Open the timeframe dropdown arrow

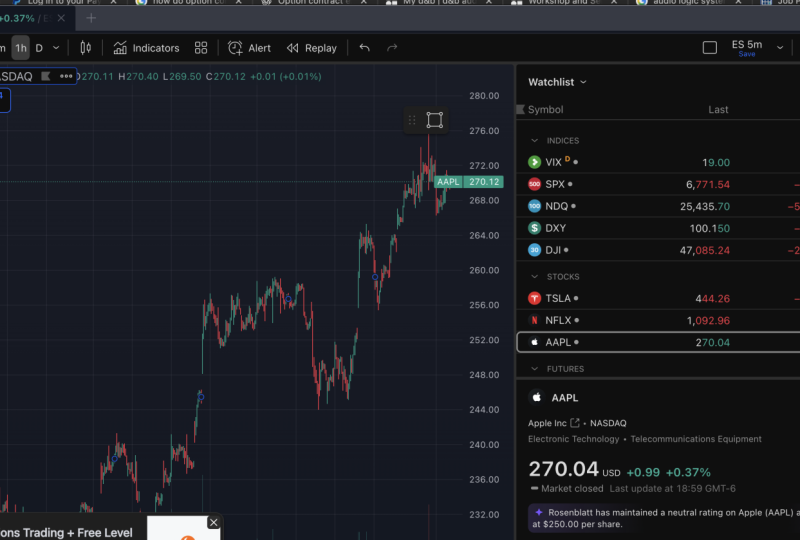(x=56, y=48)
